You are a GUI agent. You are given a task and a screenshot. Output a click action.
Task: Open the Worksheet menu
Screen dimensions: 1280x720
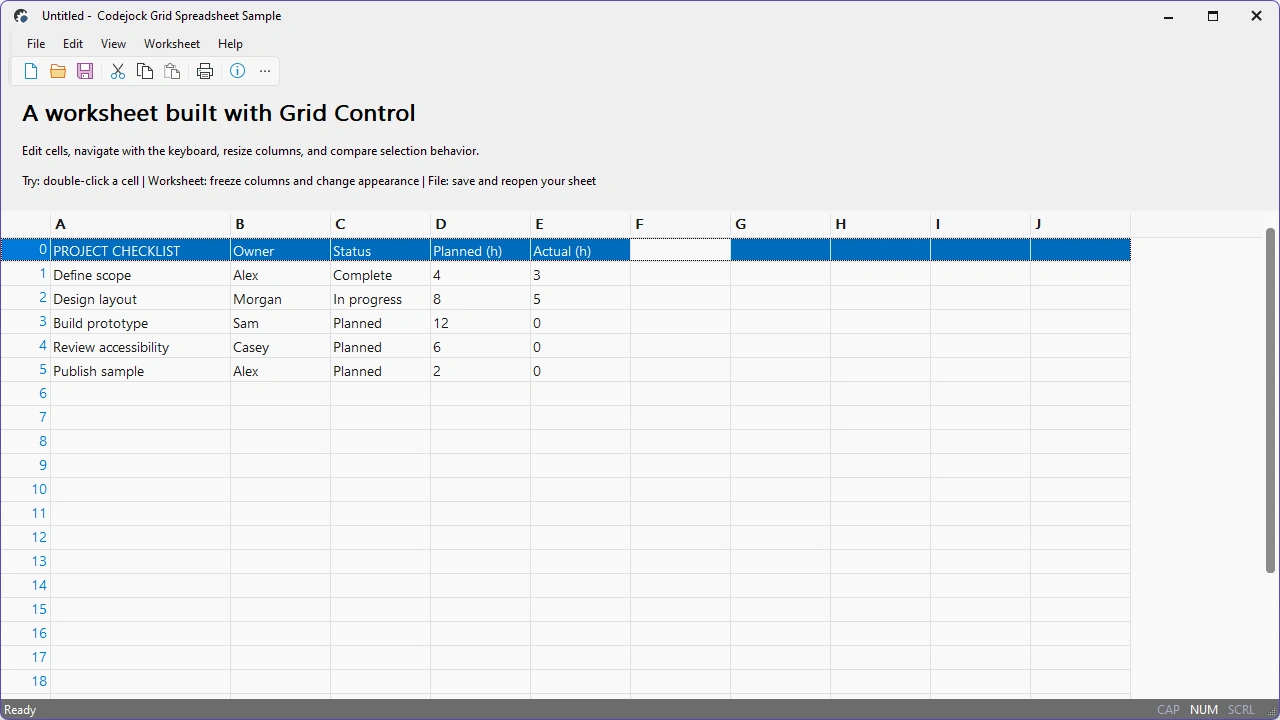(x=172, y=44)
